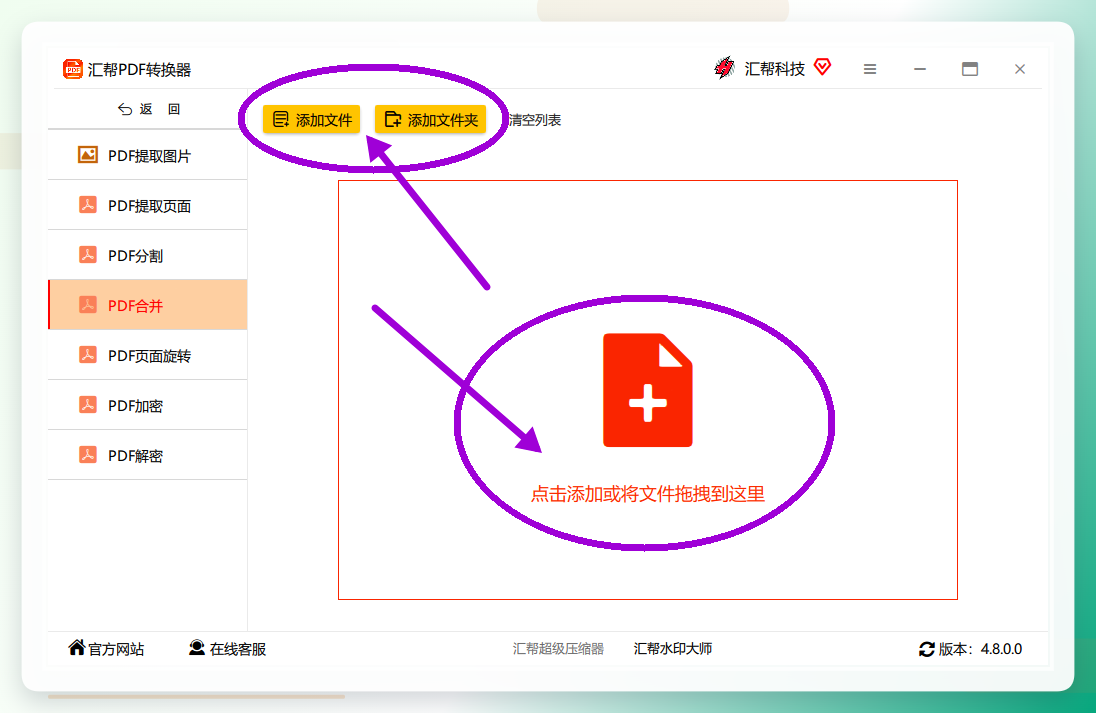Close the 汇帮PDF转换器 window
Screen dimensions: 1096x713
click(x=1020, y=69)
